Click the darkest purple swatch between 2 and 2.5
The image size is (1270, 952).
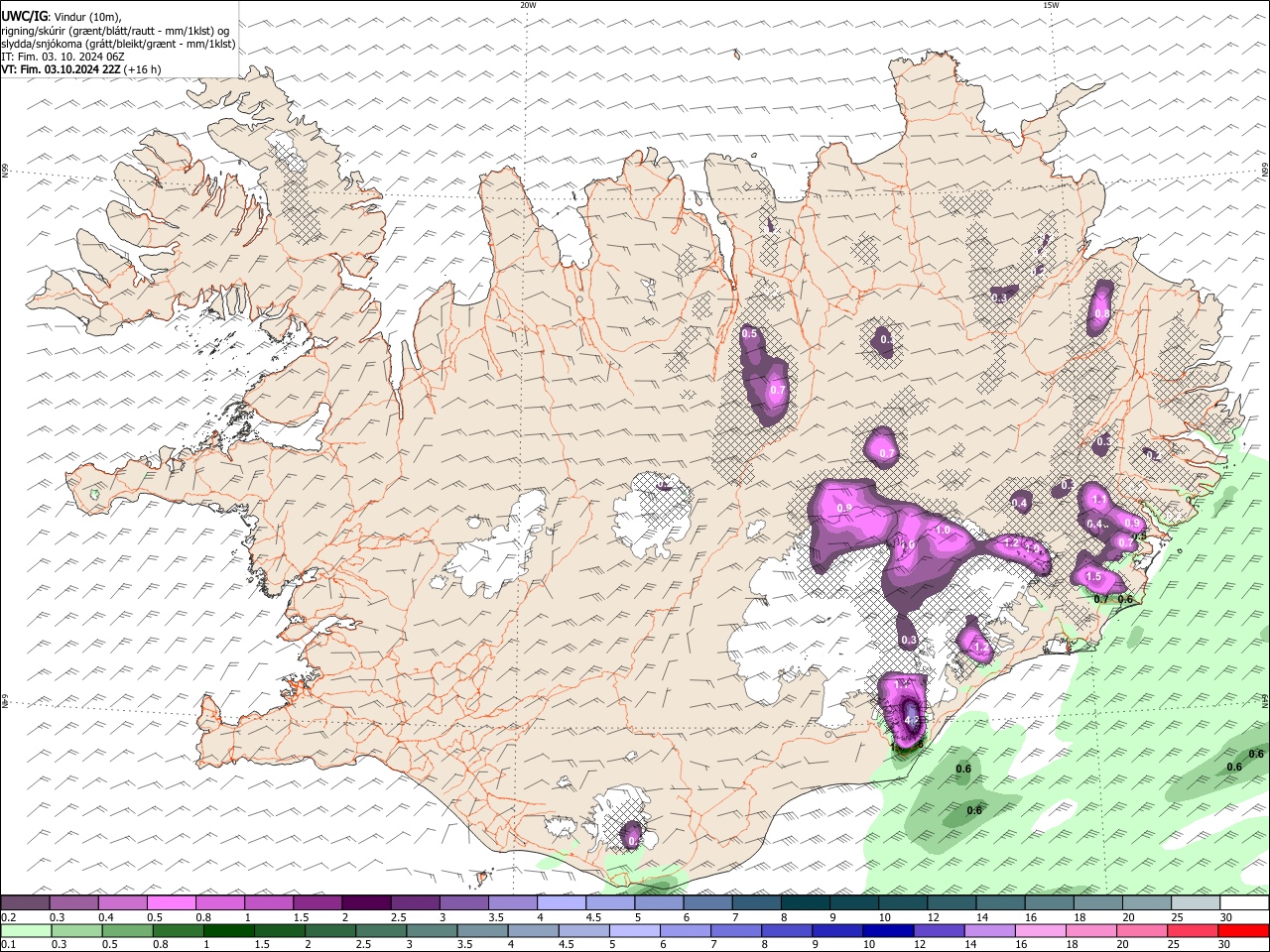click(365, 902)
